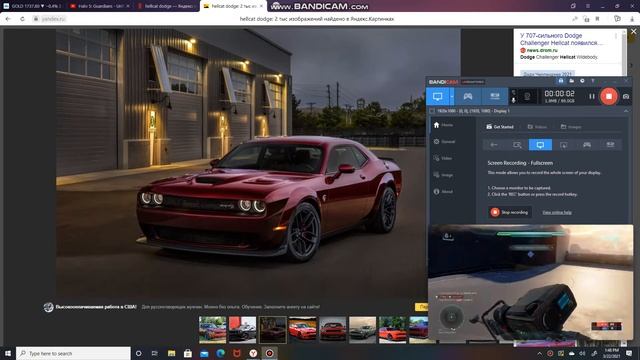Click Bandicam title bar lock icon
Screen dimensions: 640x360
(x=561, y=81)
